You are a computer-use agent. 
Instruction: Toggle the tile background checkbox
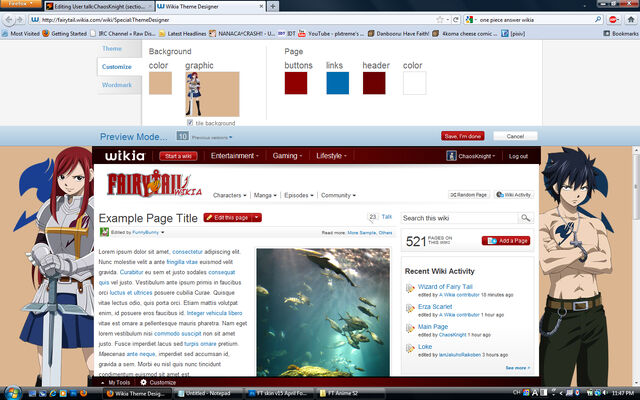190,123
